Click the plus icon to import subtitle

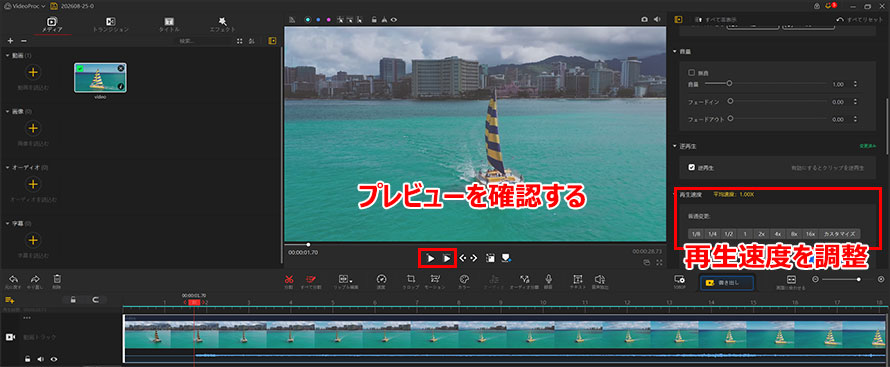[x=33, y=240]
